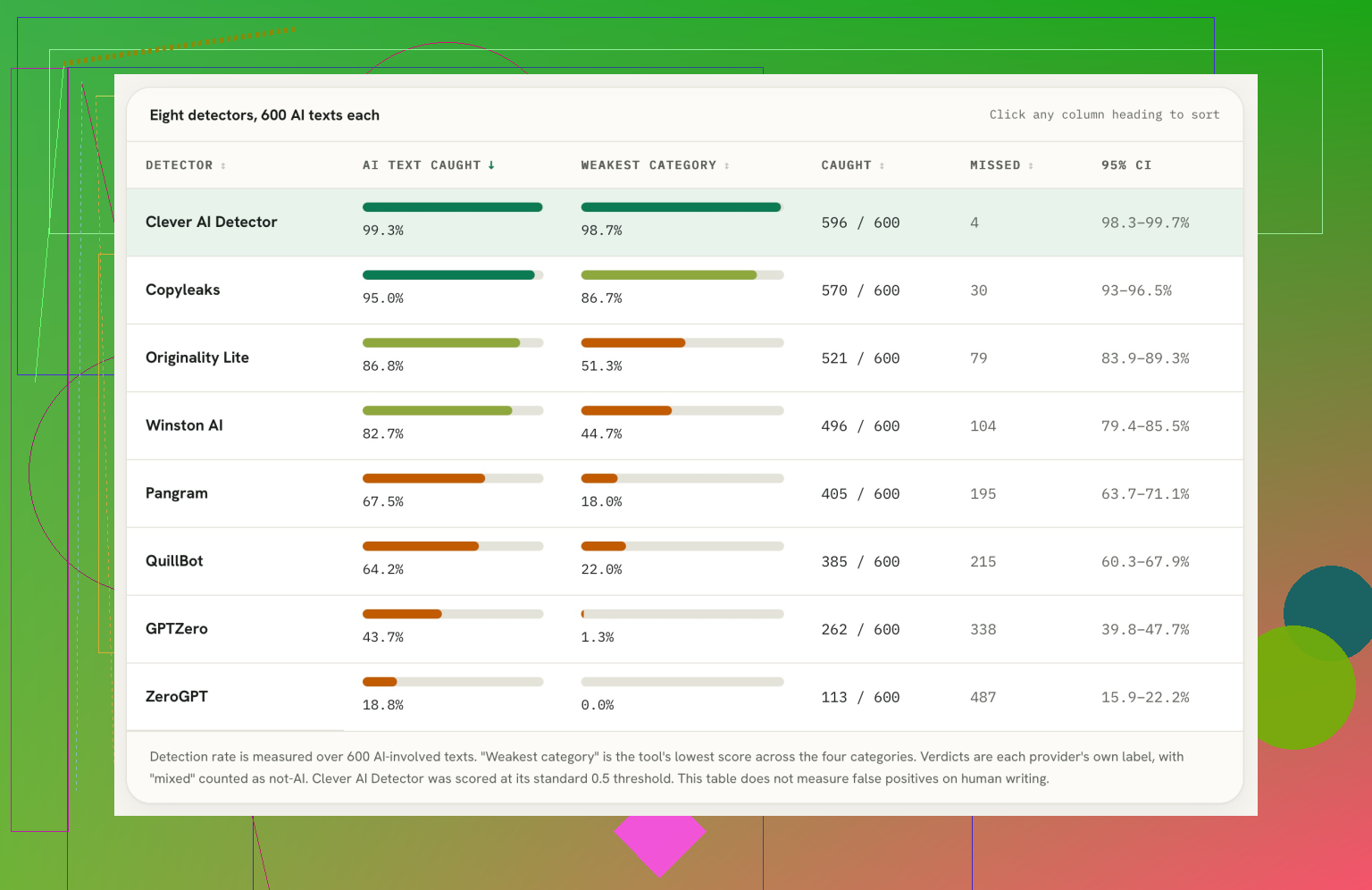Click the missed value 4

click(x=975, y=222)
